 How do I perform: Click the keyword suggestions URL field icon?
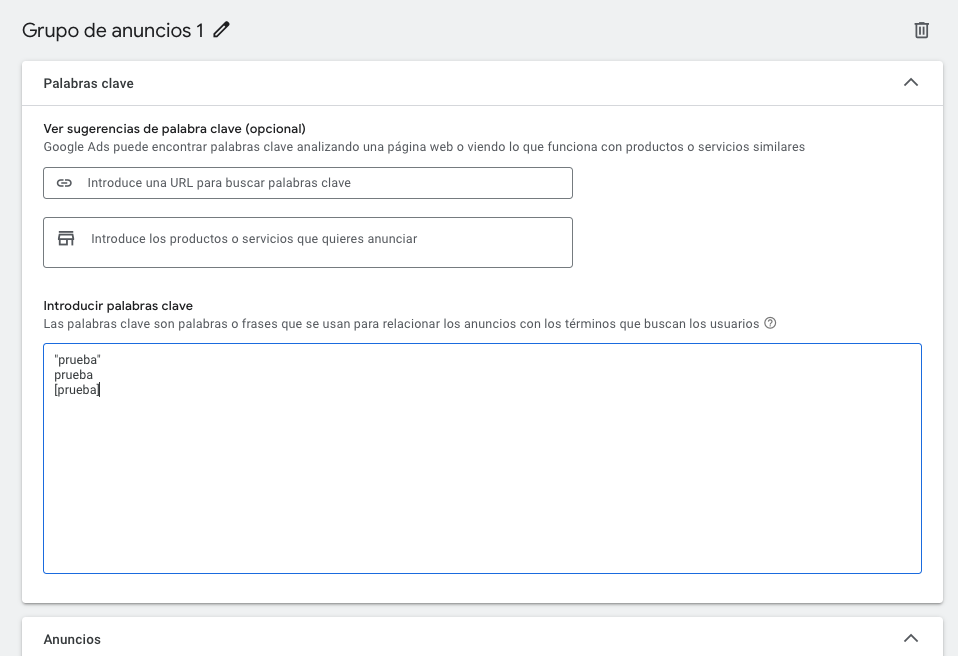point(64,182)
